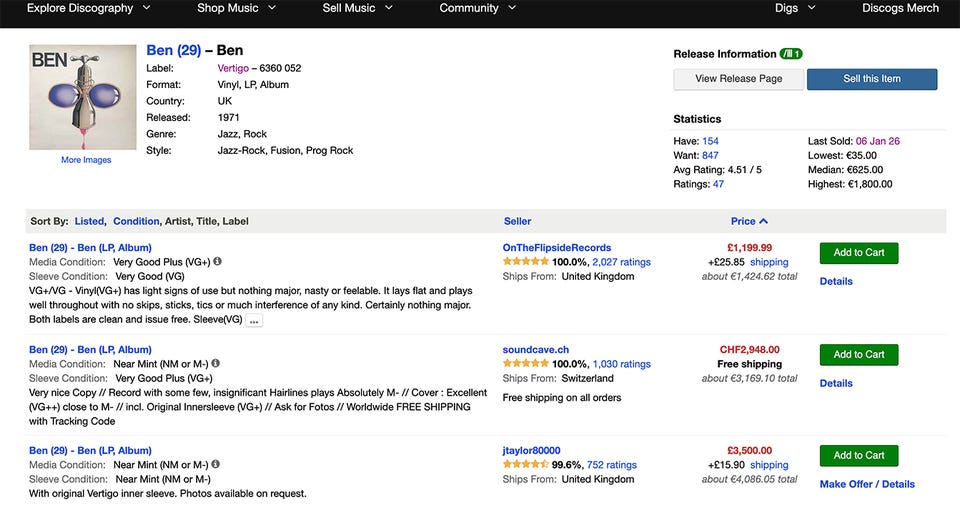Click info icon in soundcave.ch listing's media condition
The image size is (960, 523).
point(216,364)
